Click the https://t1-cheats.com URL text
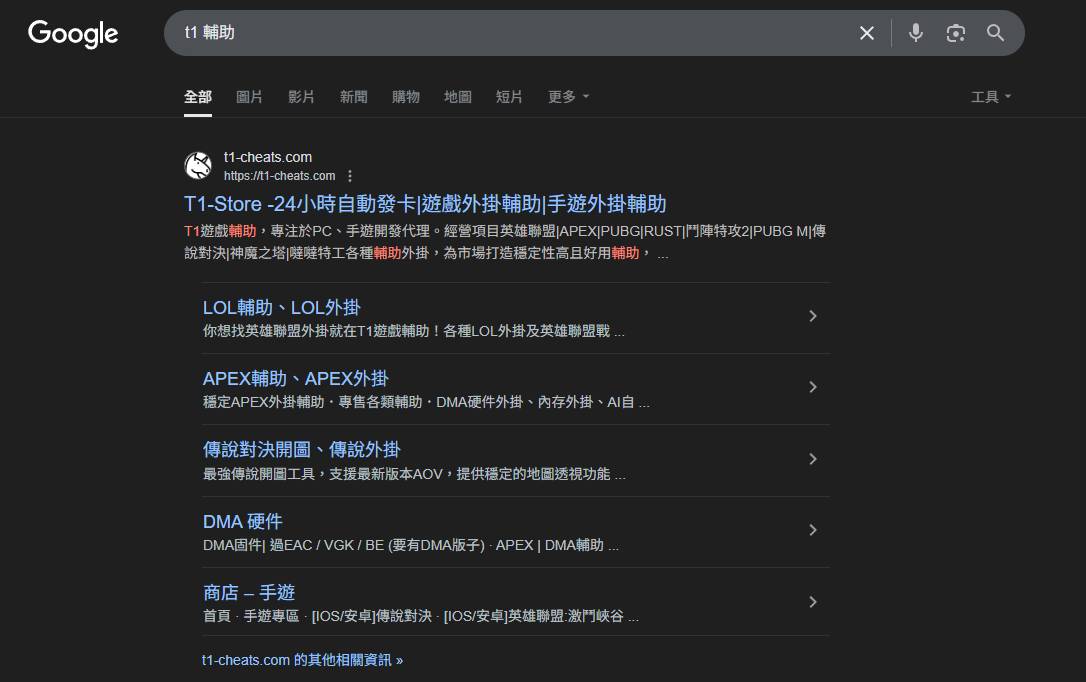The width and height of the screenshot is (1086, 682). tap(279, 176)
